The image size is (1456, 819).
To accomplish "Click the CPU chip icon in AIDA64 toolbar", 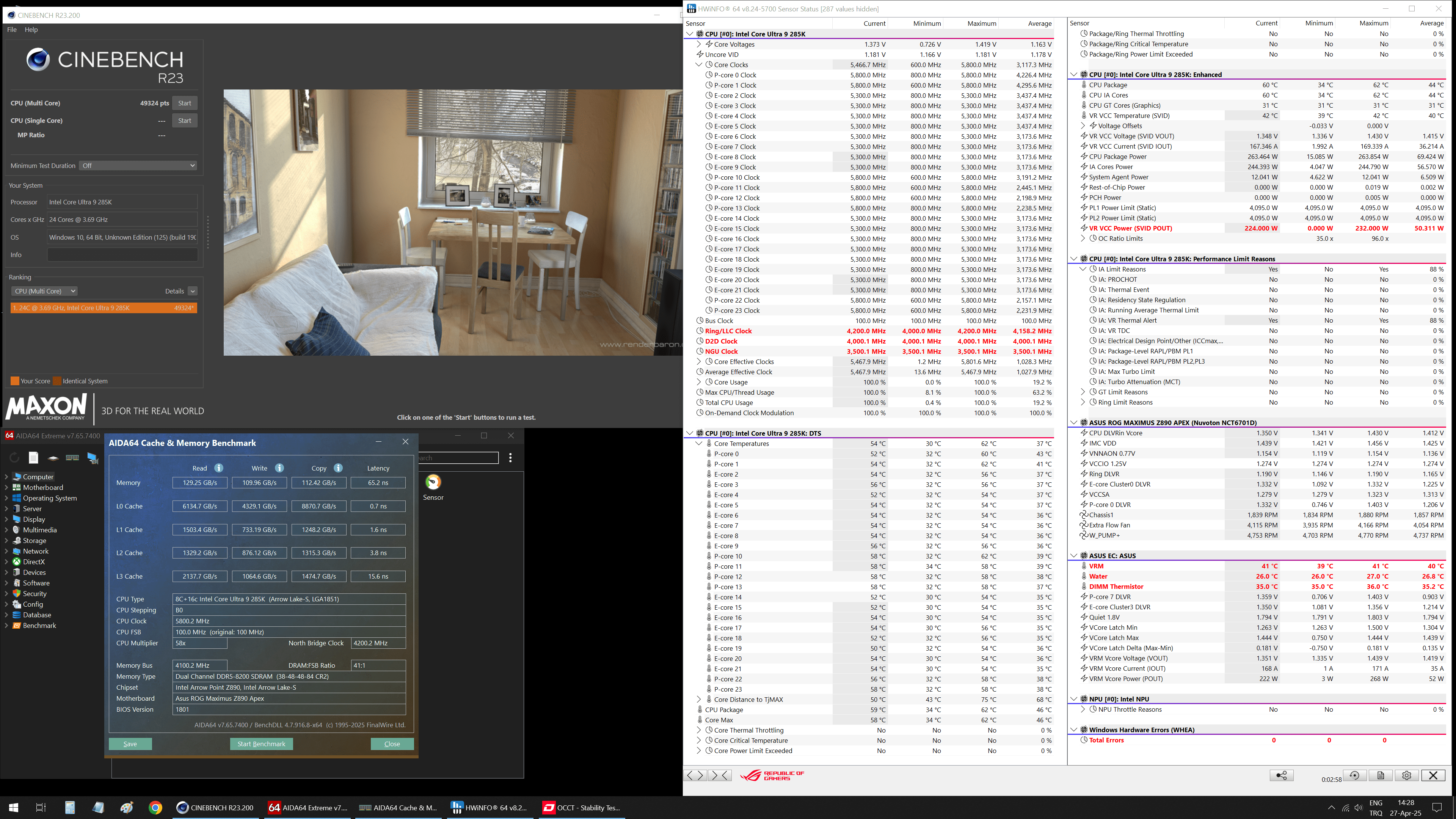I will (53, 458).
